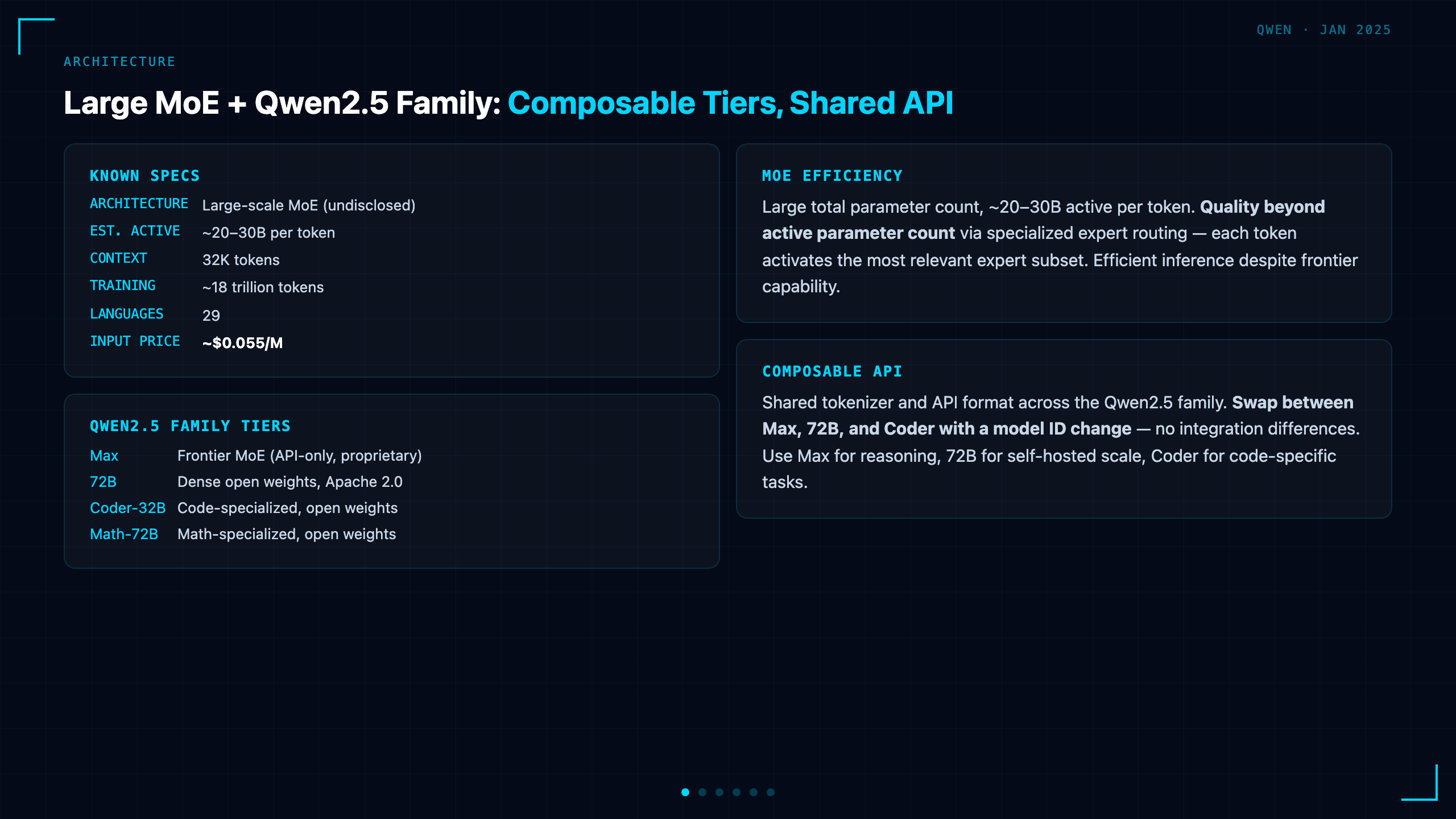This screenshot has width=1456, height=819.
Task: Click the ~$0.055/M input price value
Action: point(243,343)
